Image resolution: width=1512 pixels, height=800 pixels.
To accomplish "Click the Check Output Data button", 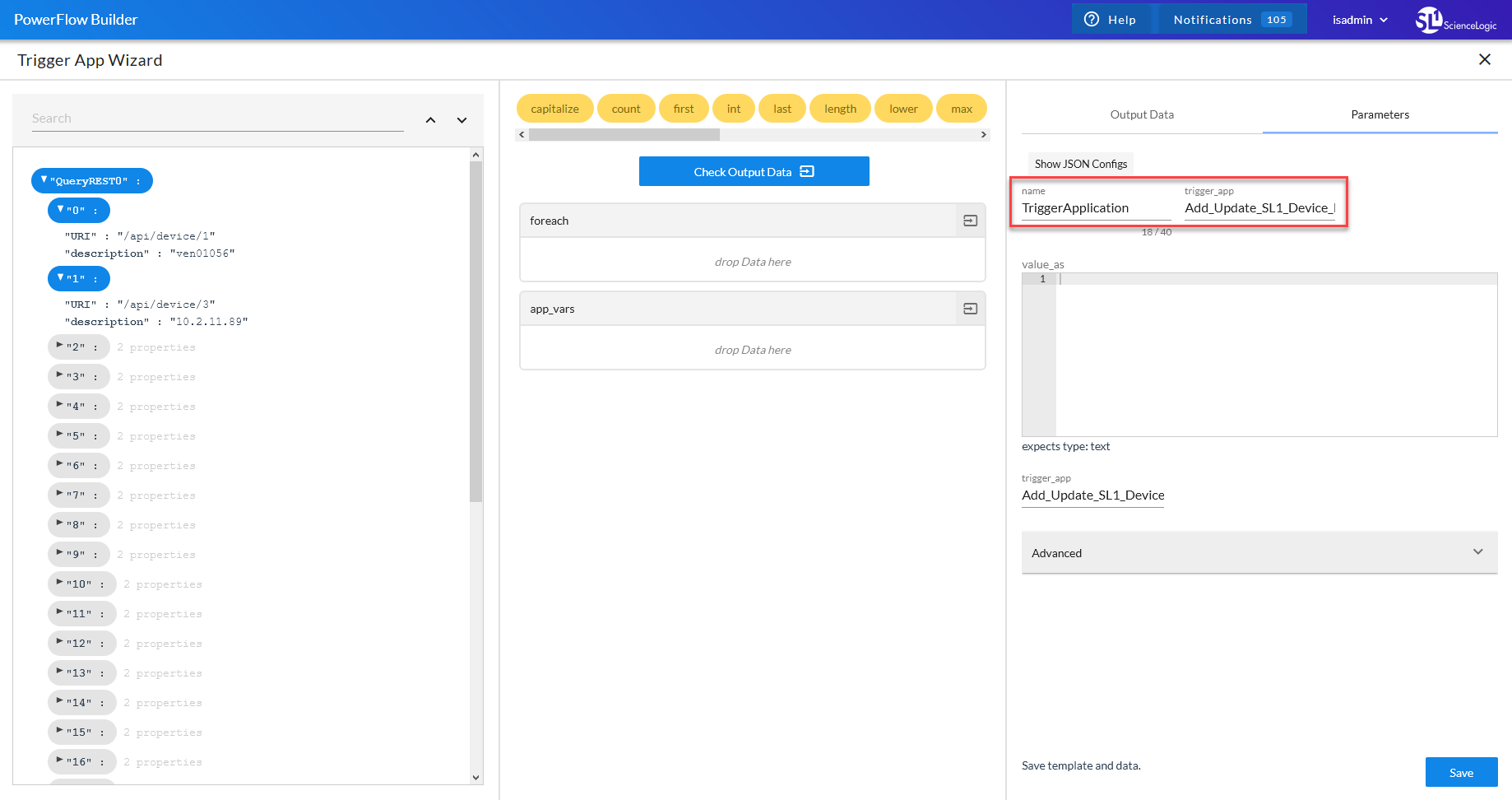I will tap(754, 171).
